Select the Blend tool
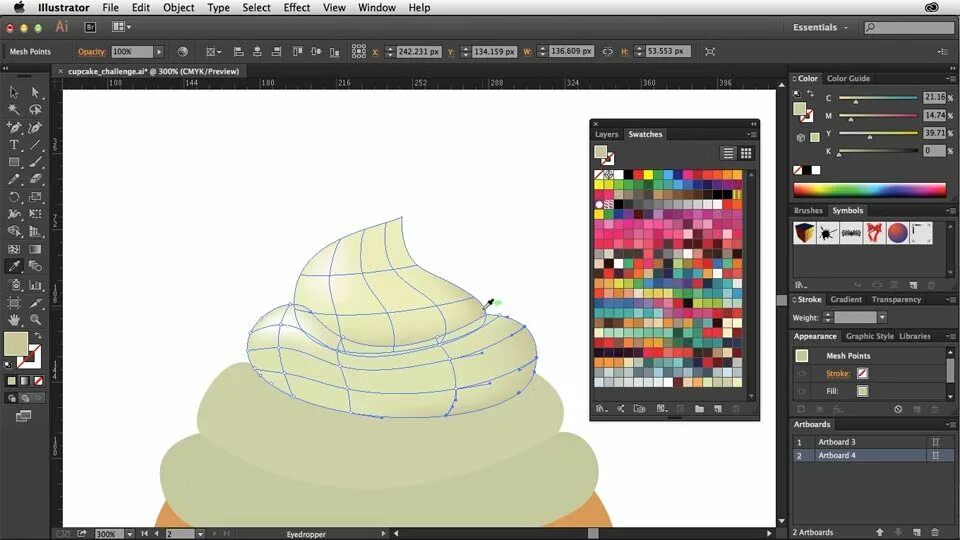This screenshot has height=540, width=960. pyautogui.click(x=35, y=266)
